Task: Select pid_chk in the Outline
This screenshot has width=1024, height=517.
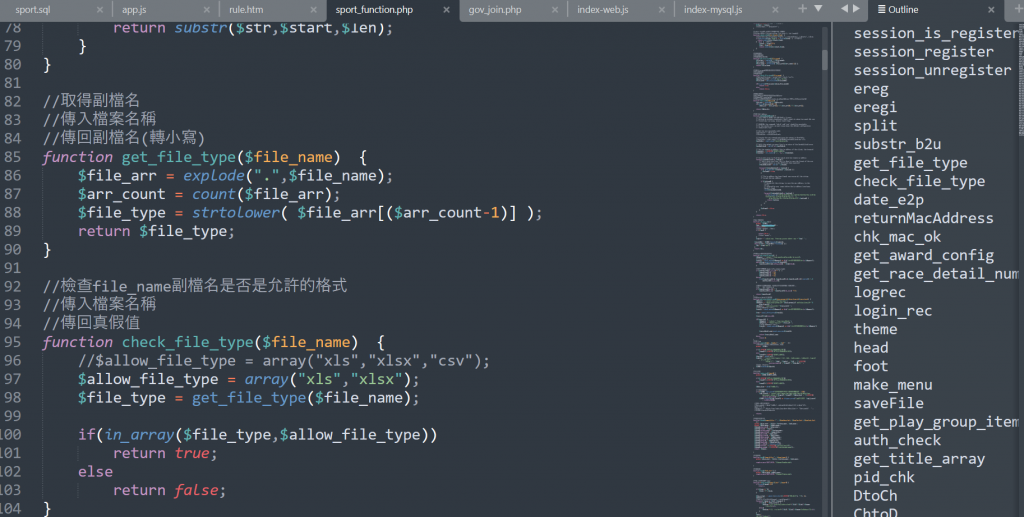Action: (x=884, y=477)
